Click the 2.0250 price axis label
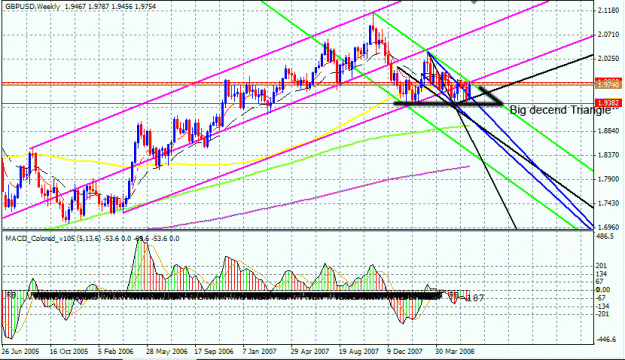The width and height of the screenshot is (625, 360). (608, 59)
